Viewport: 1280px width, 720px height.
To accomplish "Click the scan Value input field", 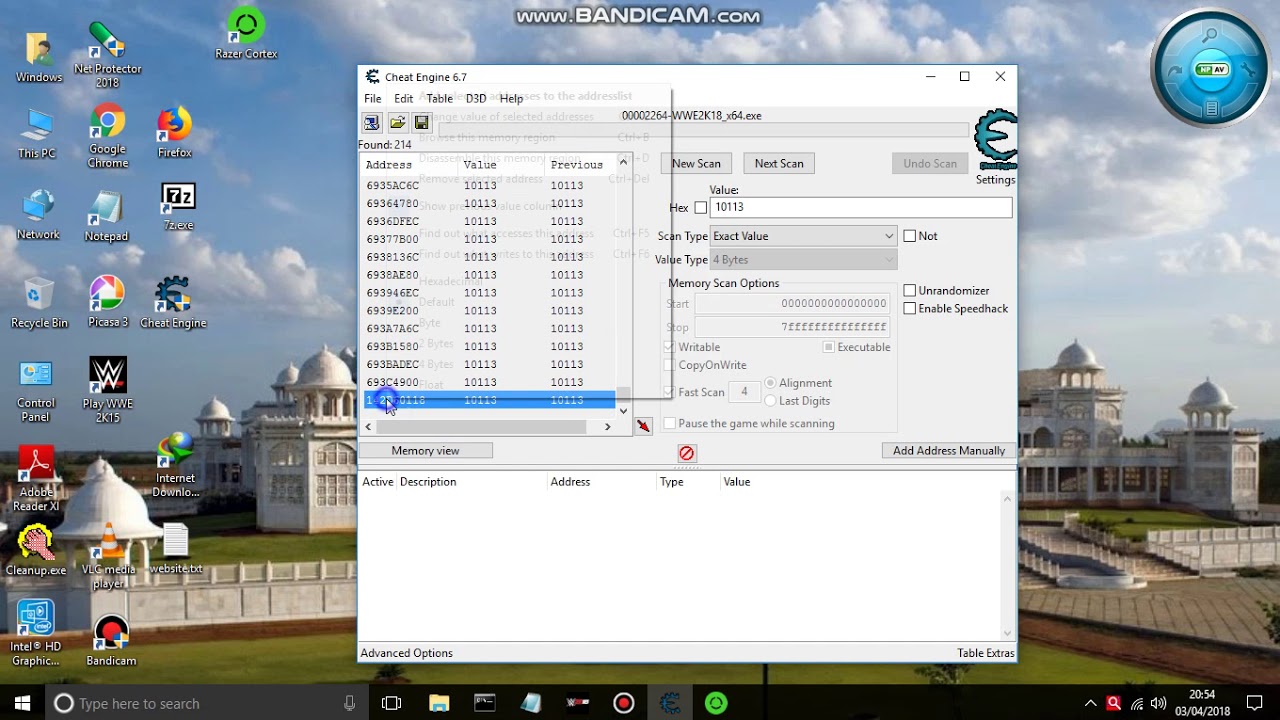I will (x=861, y=207).
